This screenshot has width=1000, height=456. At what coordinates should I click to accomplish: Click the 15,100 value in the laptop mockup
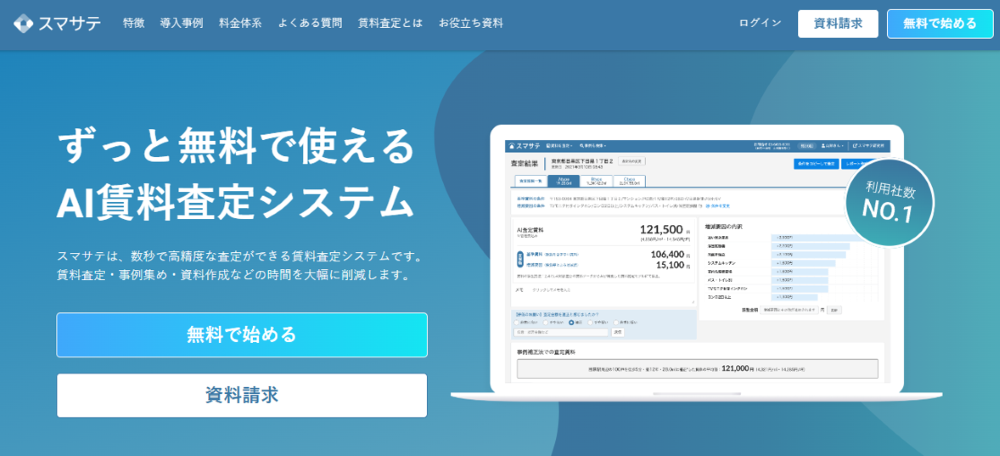669,264
